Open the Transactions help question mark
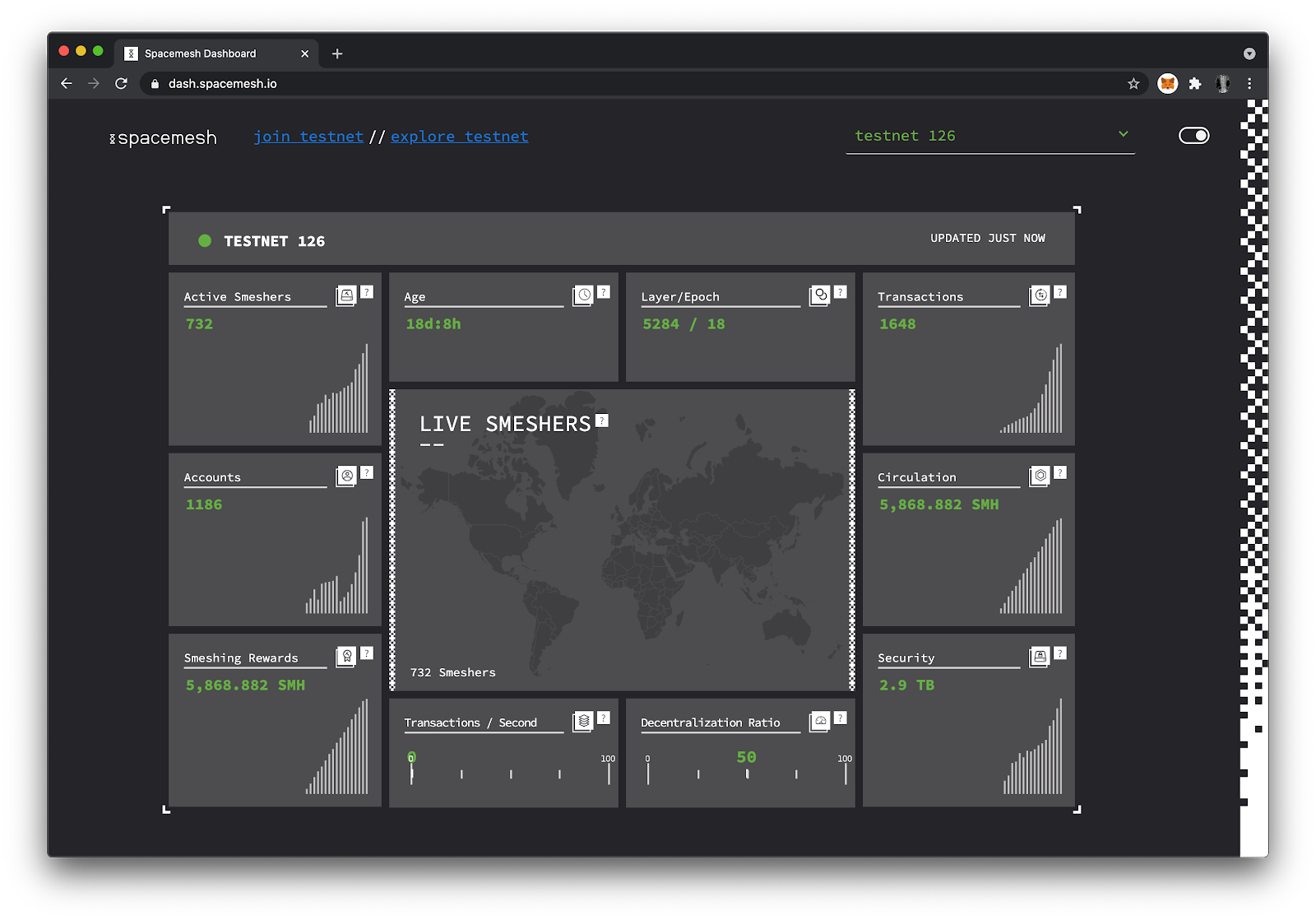1316x920 pixels. [x=1060, y=292]
